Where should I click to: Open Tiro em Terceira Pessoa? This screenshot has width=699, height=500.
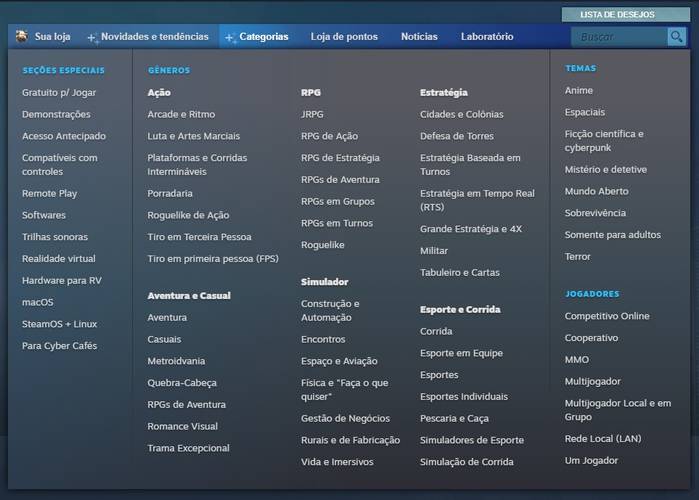click(199, 237)
